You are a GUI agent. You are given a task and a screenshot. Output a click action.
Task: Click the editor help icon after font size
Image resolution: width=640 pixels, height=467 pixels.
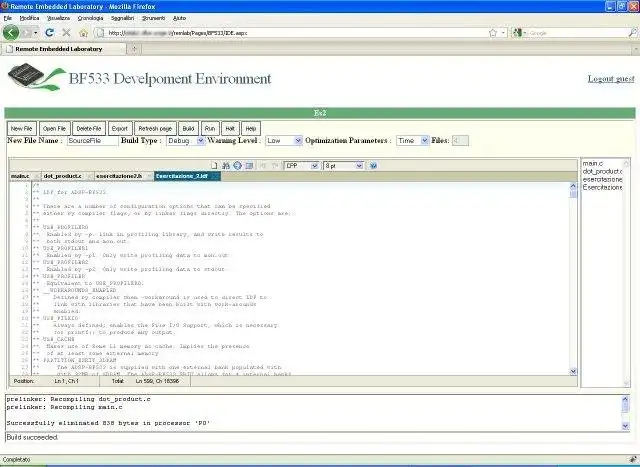point(373,165)
